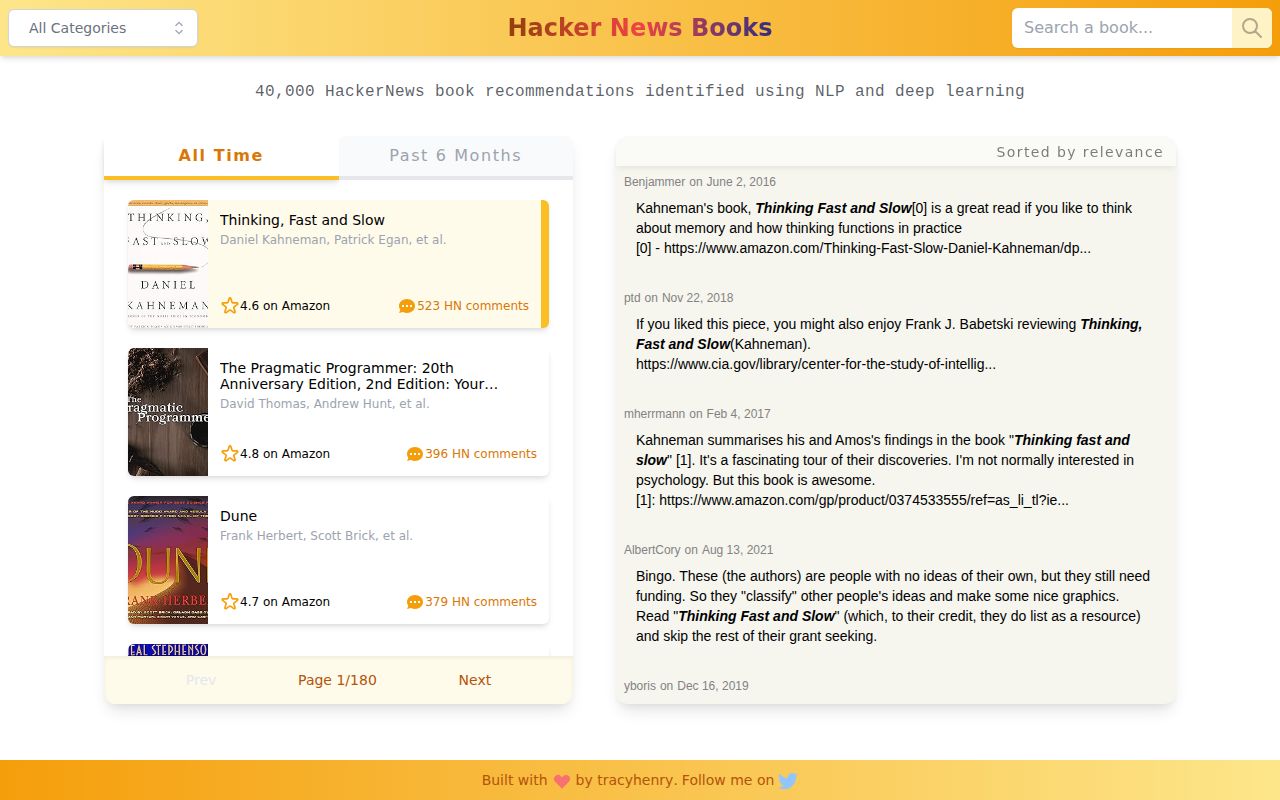Viewport: 1280px width, 800px height.
Task: Click the comment bubble beside 396 HN comments
Action: tap(413, 454)
